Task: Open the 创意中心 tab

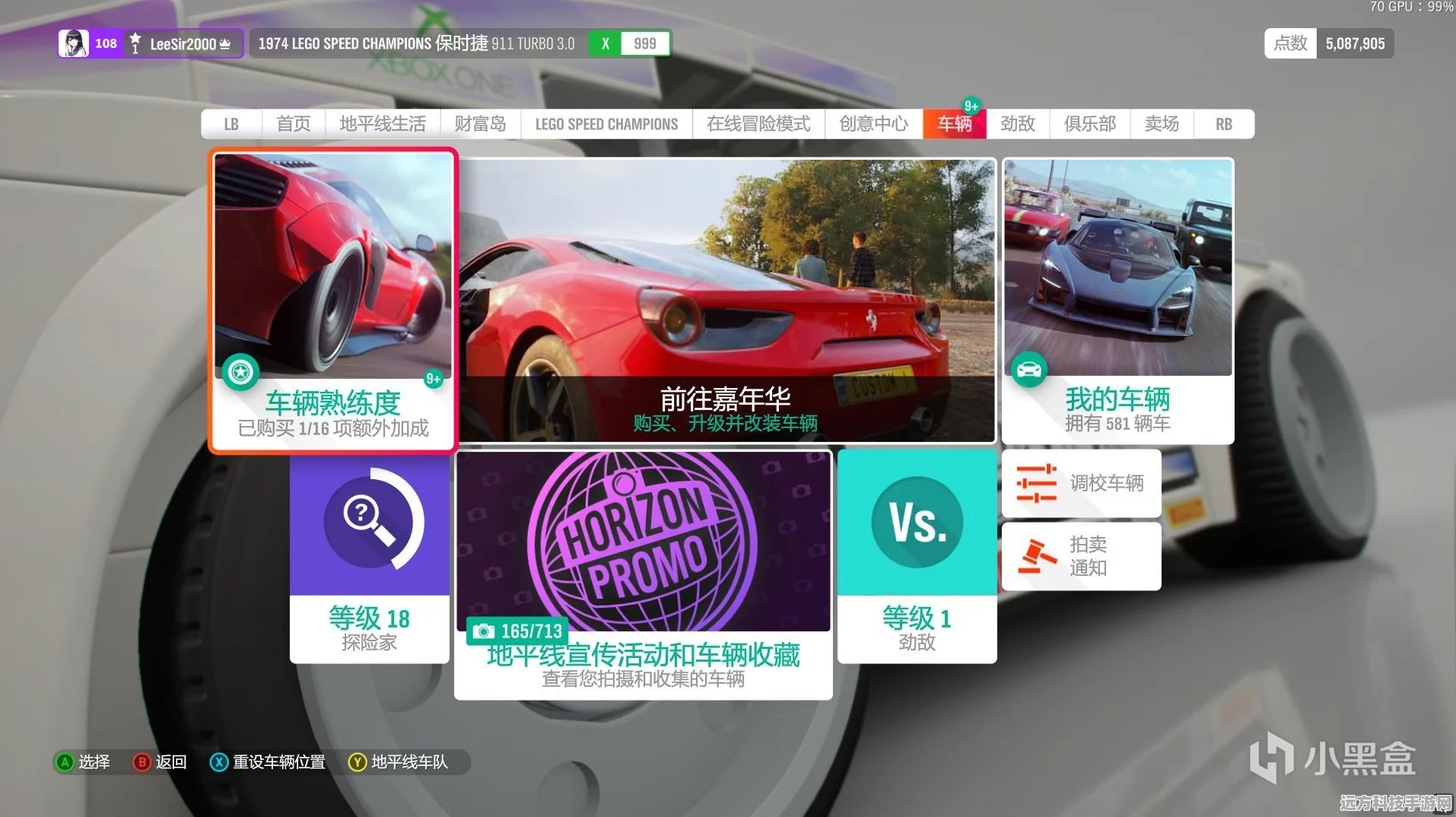Action: click(x=873, y=124)
